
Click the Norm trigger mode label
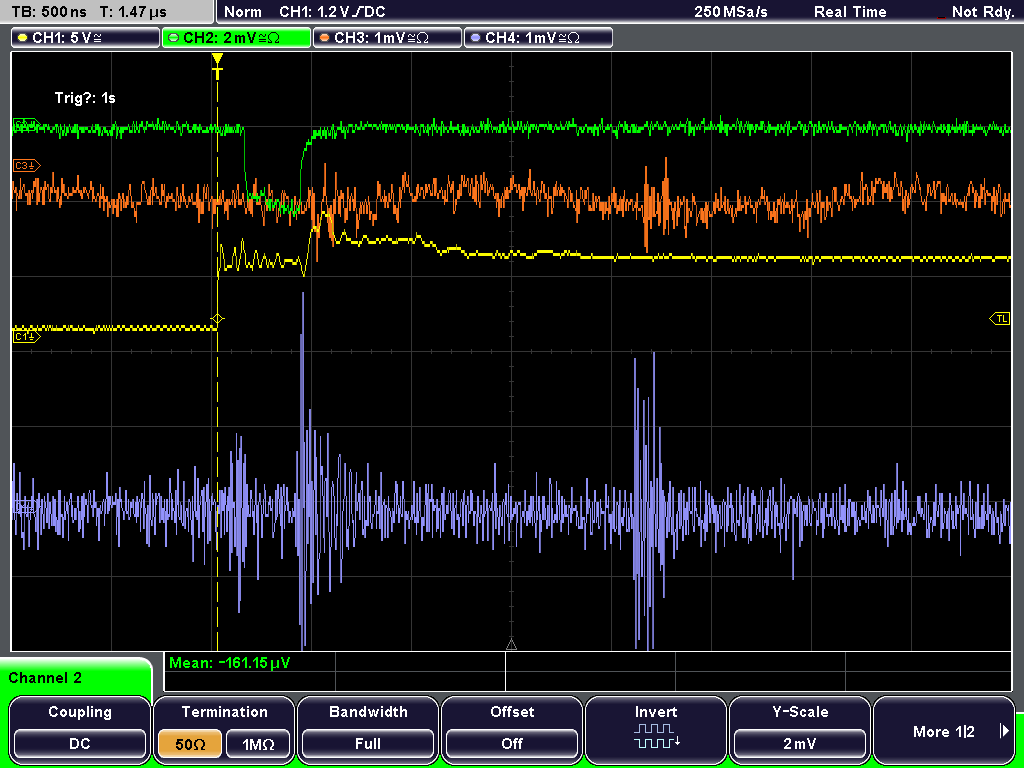point(243,12)
